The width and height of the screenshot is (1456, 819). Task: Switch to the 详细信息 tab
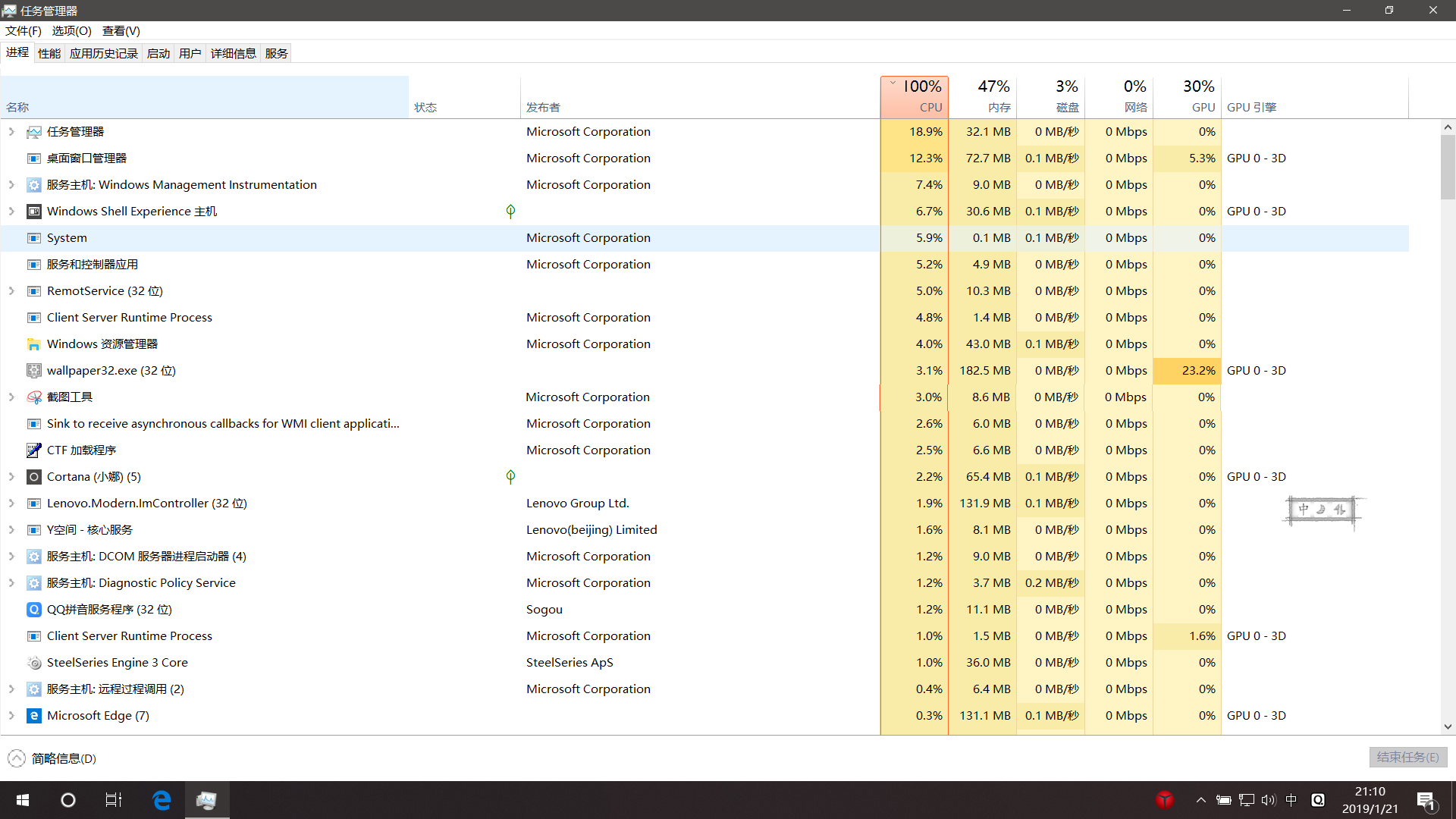233,53
